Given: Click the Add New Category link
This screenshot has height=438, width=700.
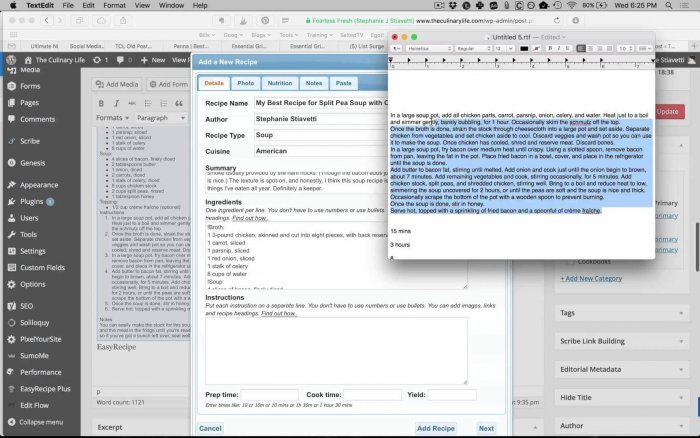Looking at the screenshot, I should tap(591, 279).
